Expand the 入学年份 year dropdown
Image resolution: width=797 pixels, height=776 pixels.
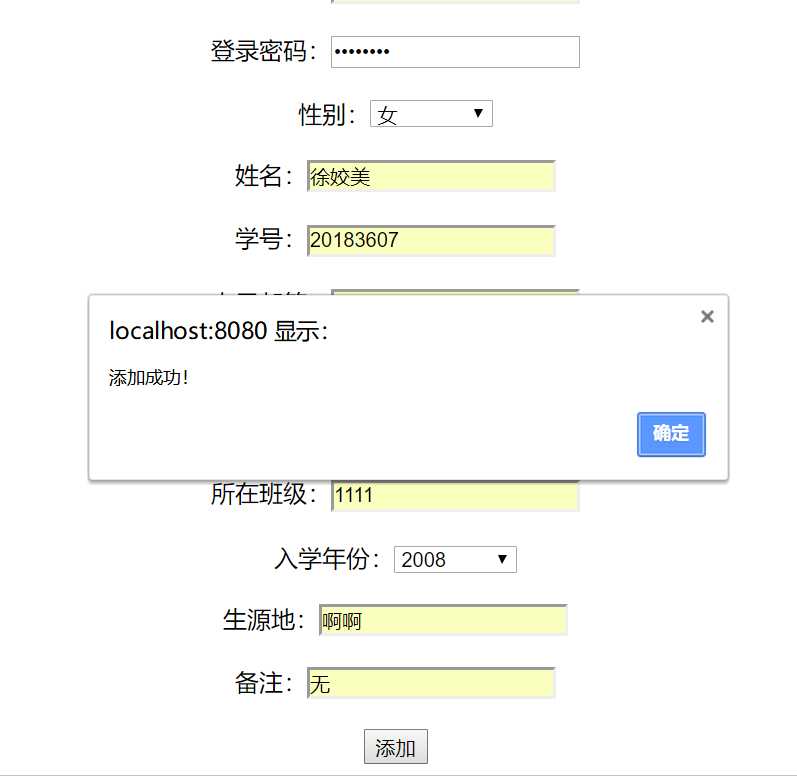455,559
